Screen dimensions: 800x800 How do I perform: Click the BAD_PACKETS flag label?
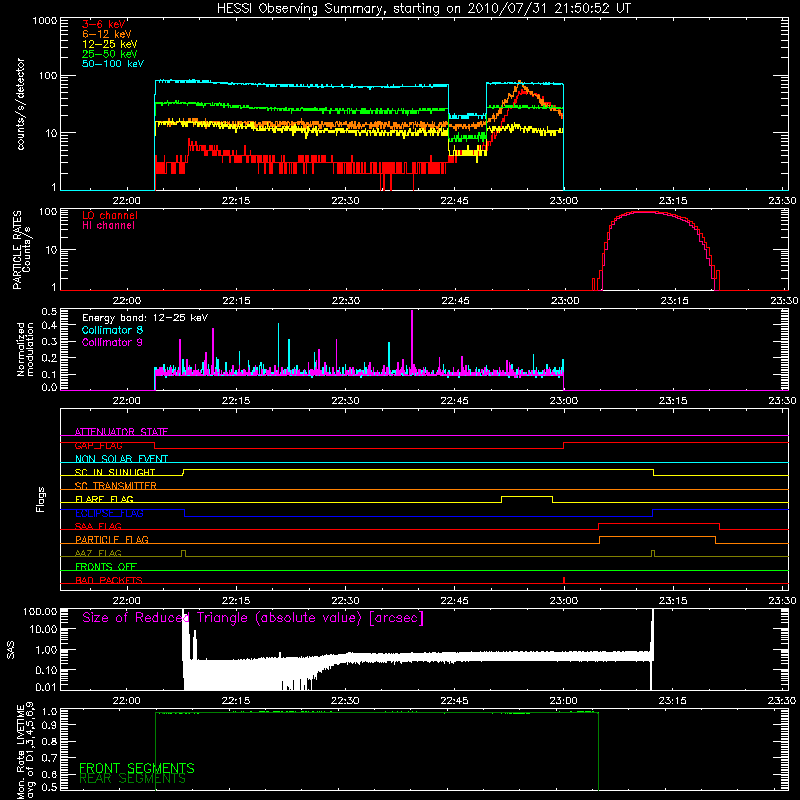(x=109, y=580)
